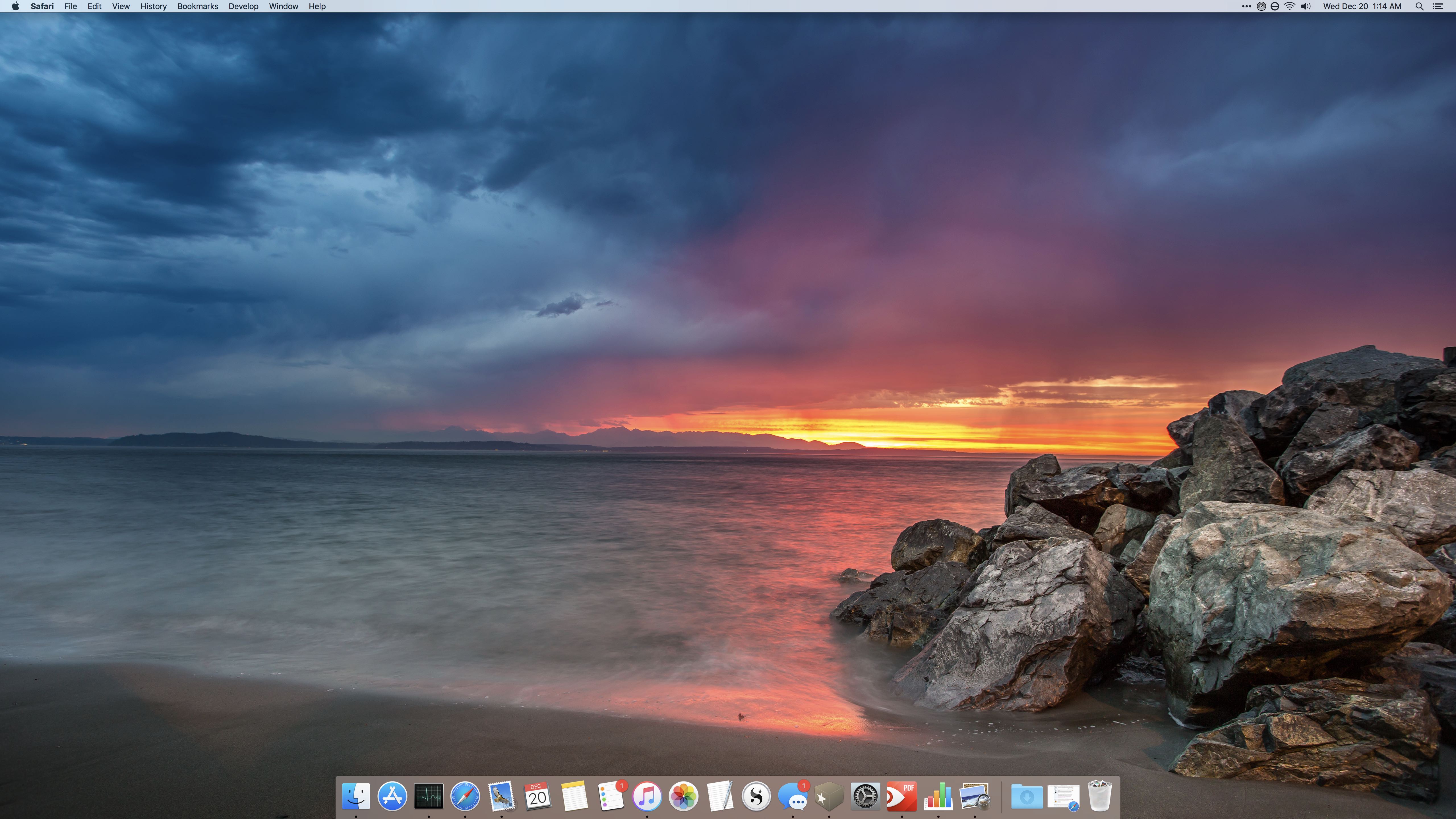This screenshot has height=819, width=1456.
Task: Open the History menu
Action: click(x=154, y=6)
